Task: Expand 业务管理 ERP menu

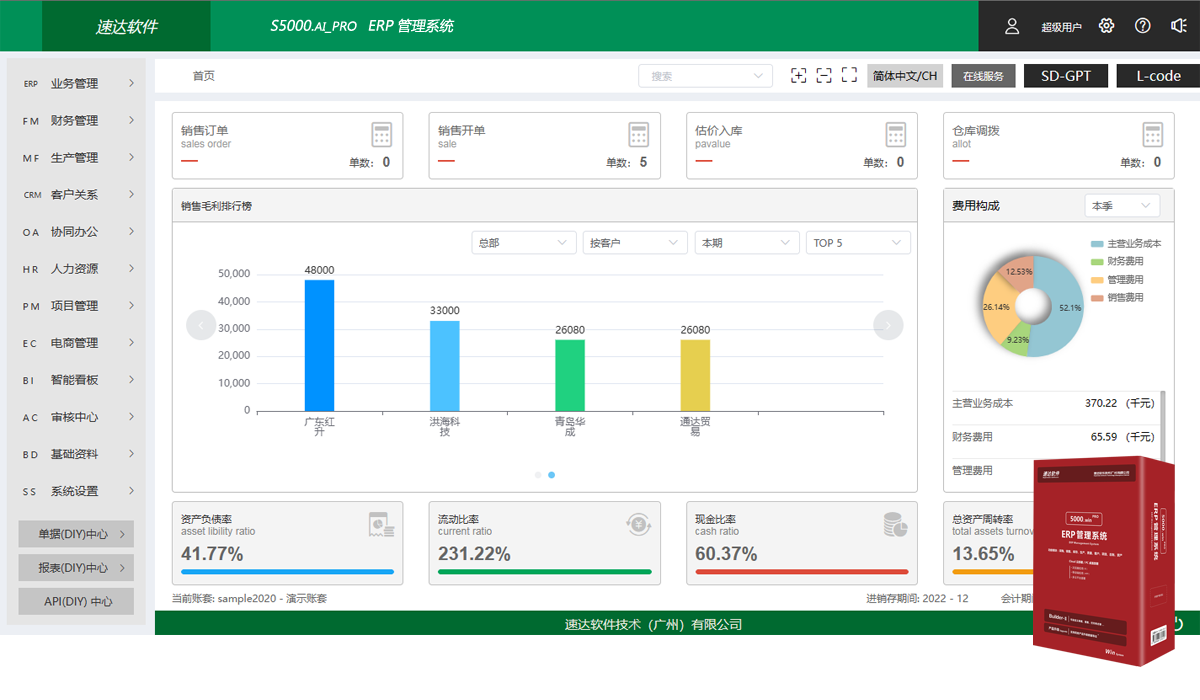Action: pyautogui.click(x=77, y=84)
